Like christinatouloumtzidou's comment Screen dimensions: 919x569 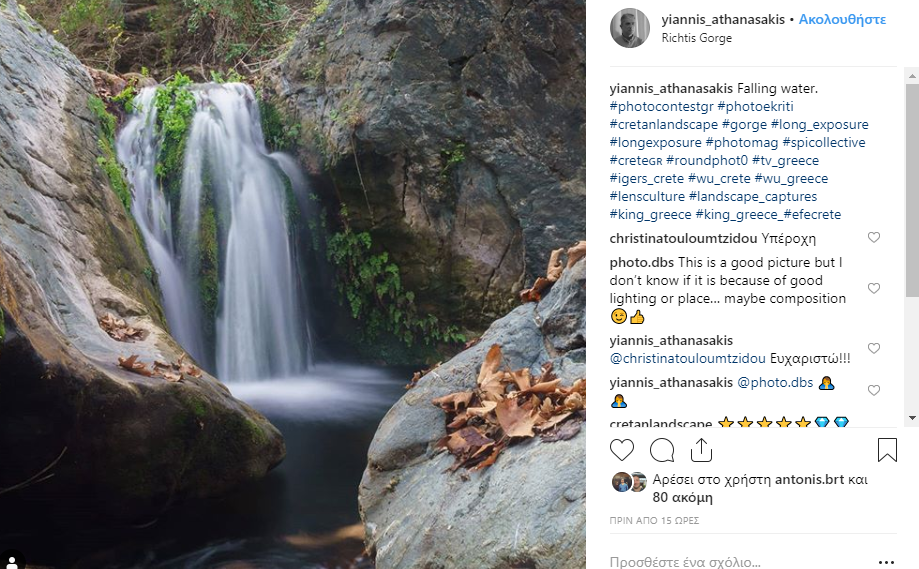pyautogui.click(x=874, y=238)
